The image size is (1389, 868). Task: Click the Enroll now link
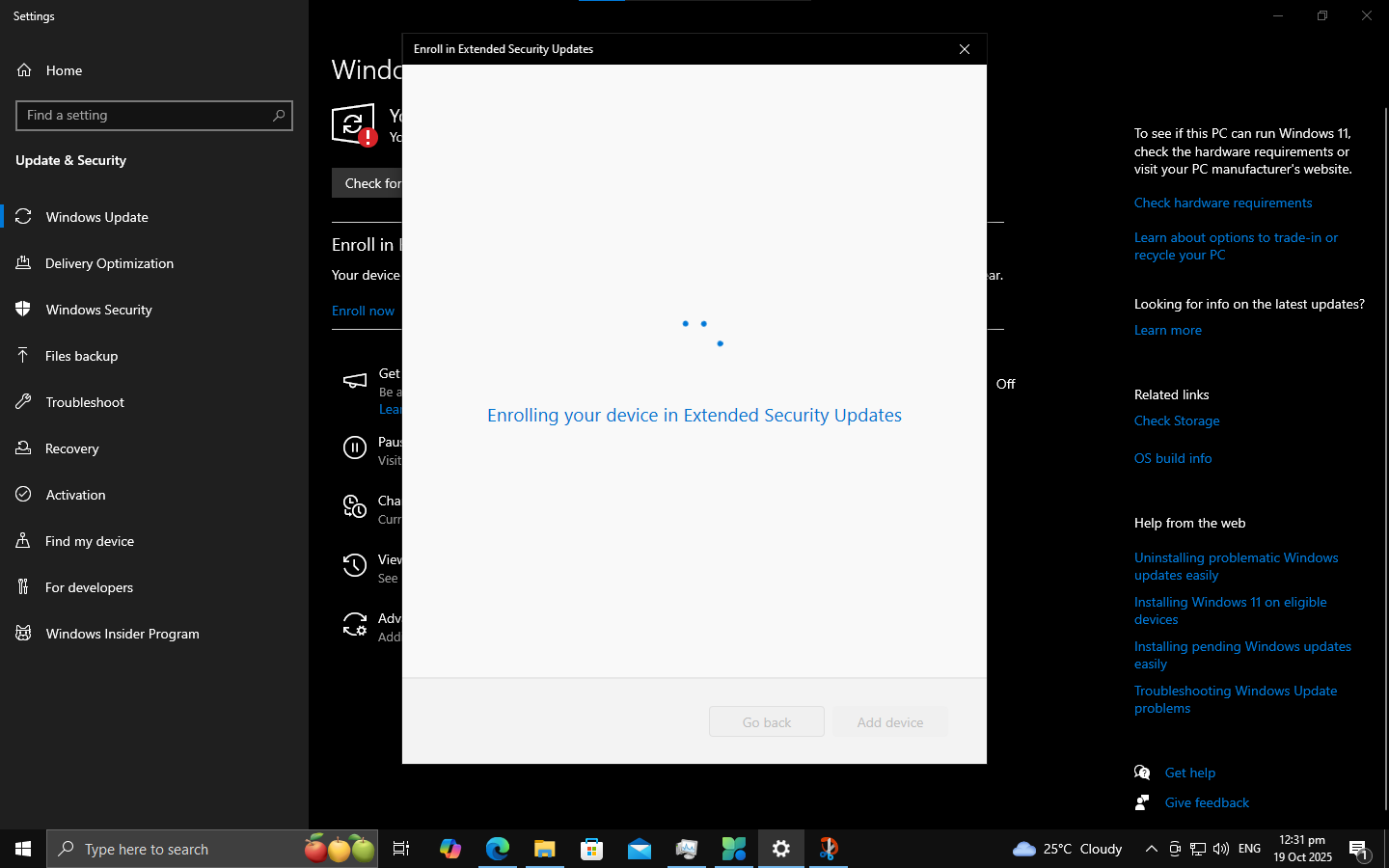tap(363, 311)
